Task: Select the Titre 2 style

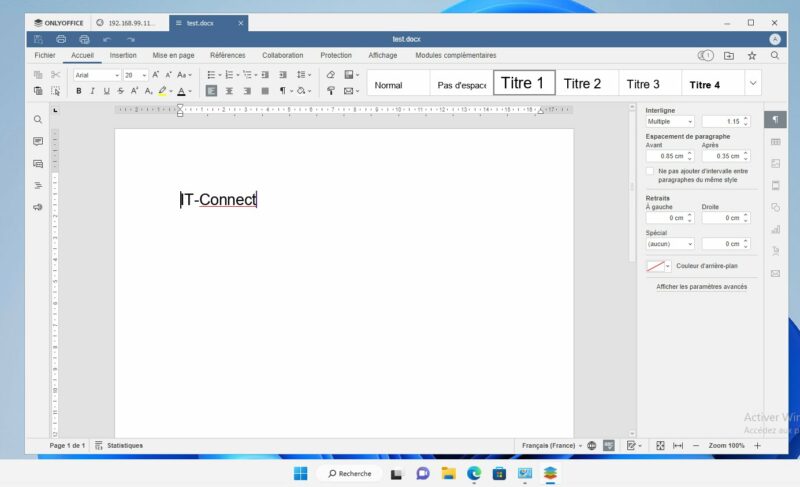Action: coord(587,83)
